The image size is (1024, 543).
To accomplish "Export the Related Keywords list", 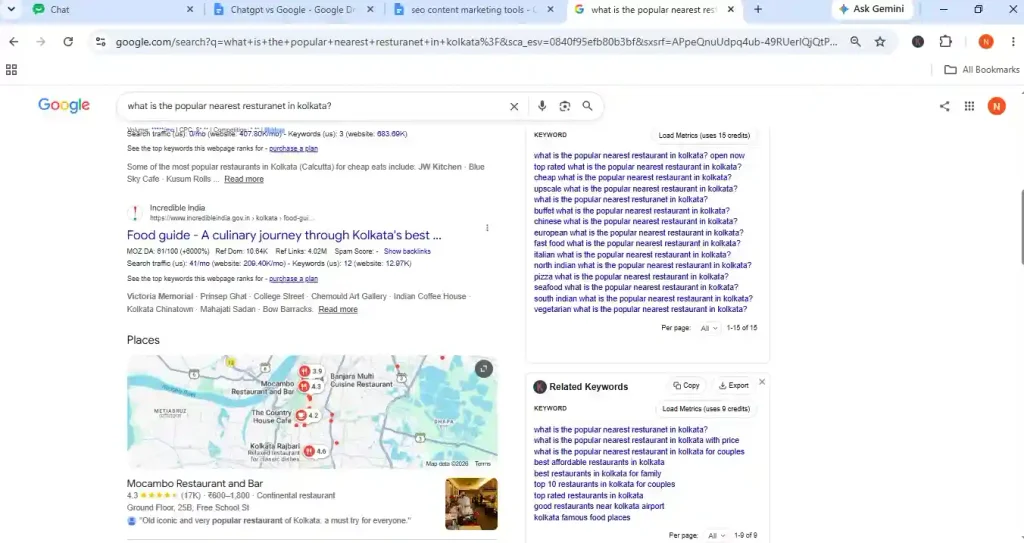I will pyautogui.click(x=733, y=386).
